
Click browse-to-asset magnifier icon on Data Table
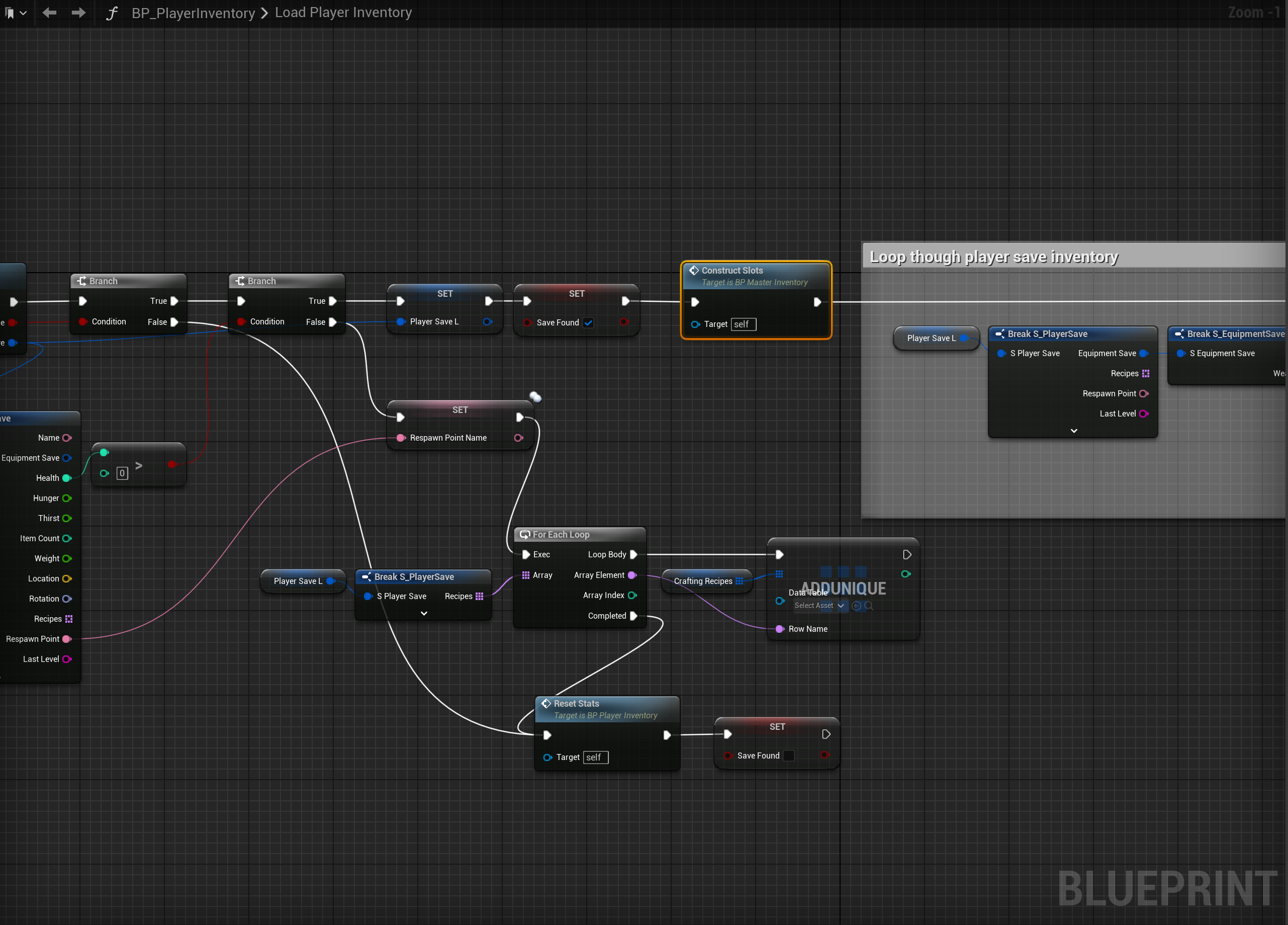868,606
